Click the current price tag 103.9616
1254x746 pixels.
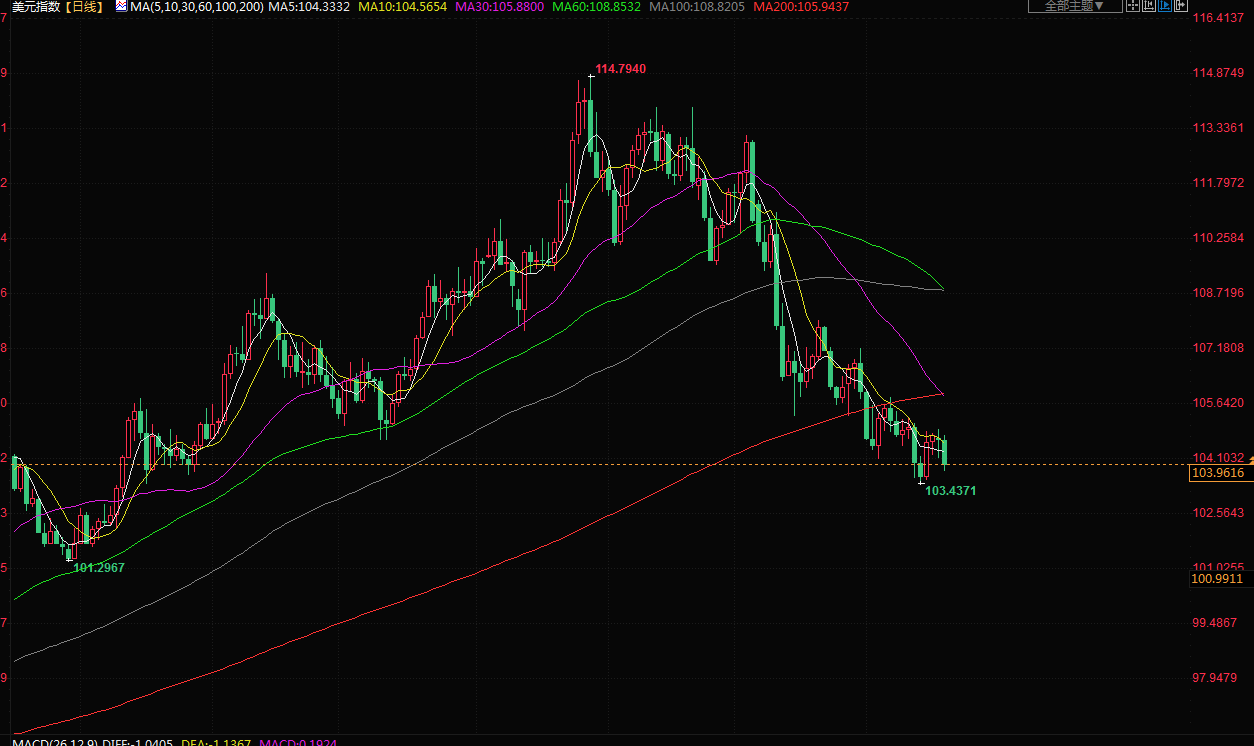1217,473
